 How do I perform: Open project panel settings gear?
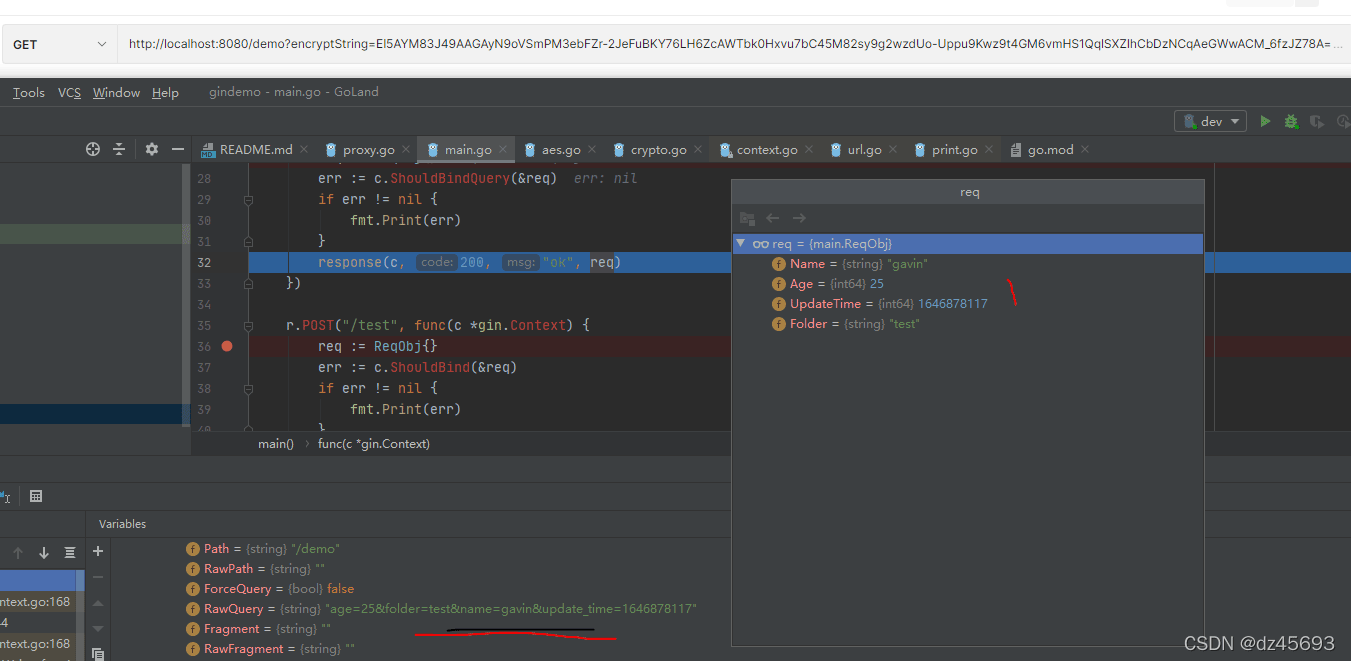point(151,149)
